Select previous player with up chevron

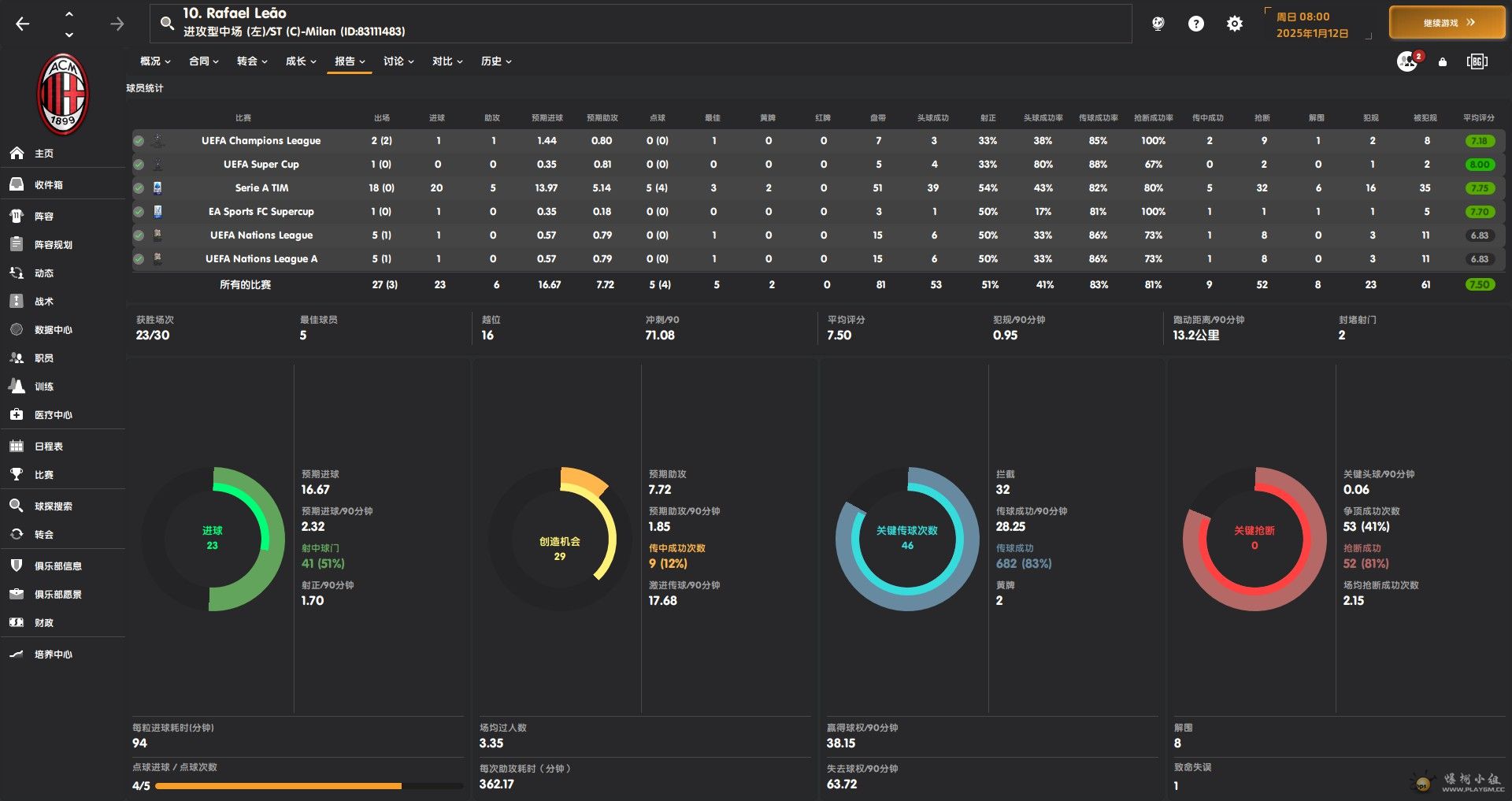69,14
